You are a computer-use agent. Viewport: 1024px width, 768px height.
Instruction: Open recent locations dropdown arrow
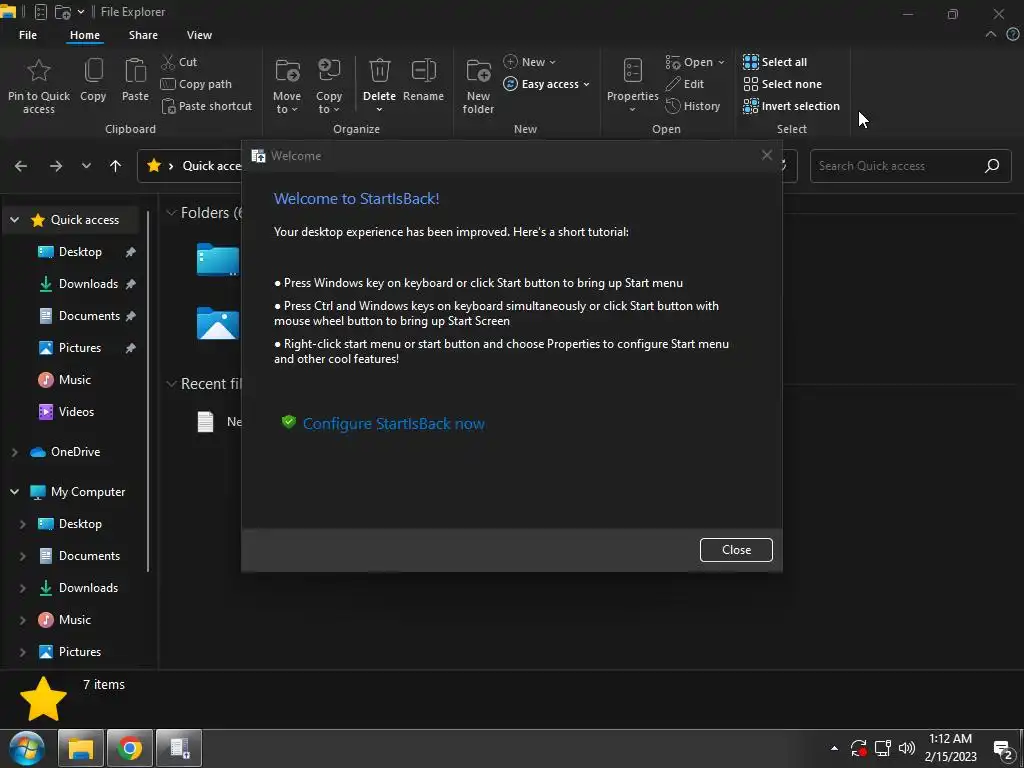tap(86, 167)
